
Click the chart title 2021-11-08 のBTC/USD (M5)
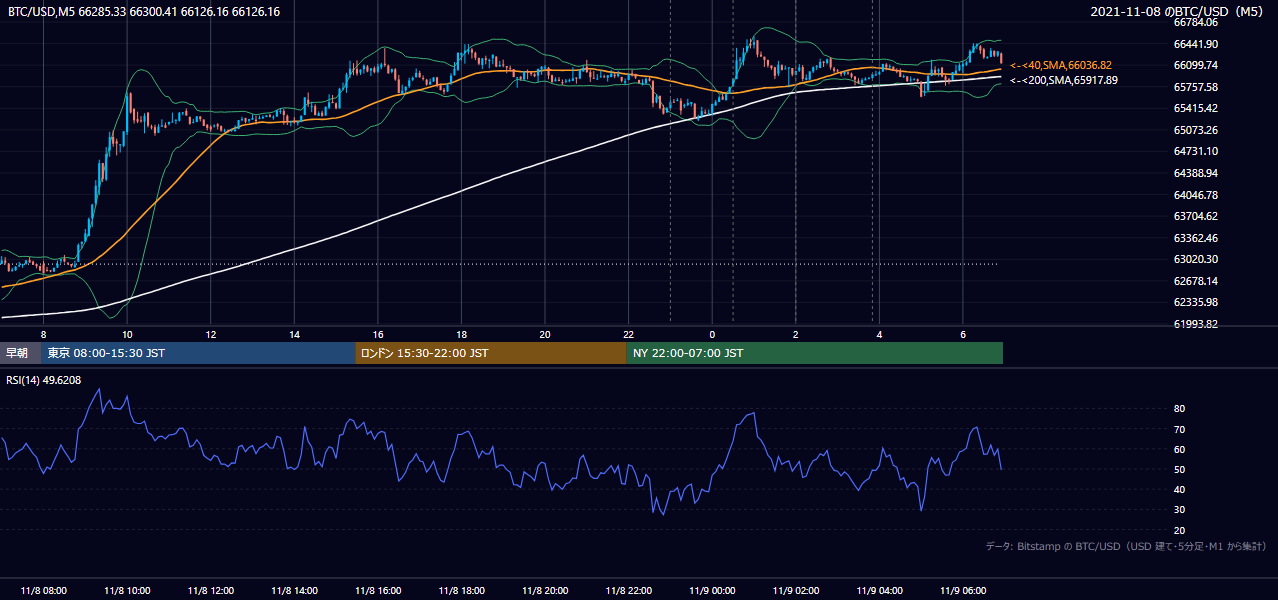[x=1179, y=12]
